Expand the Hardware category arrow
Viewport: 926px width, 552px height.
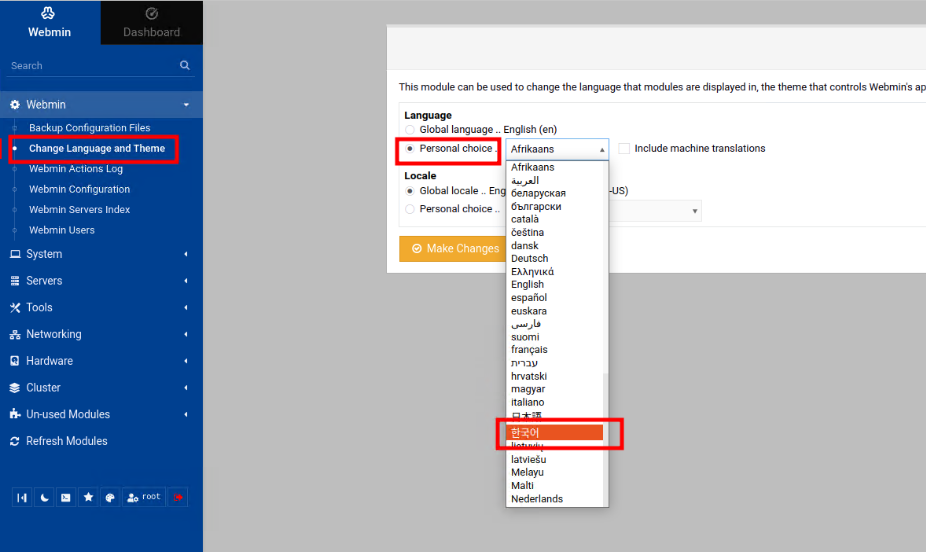coord(186,361)
